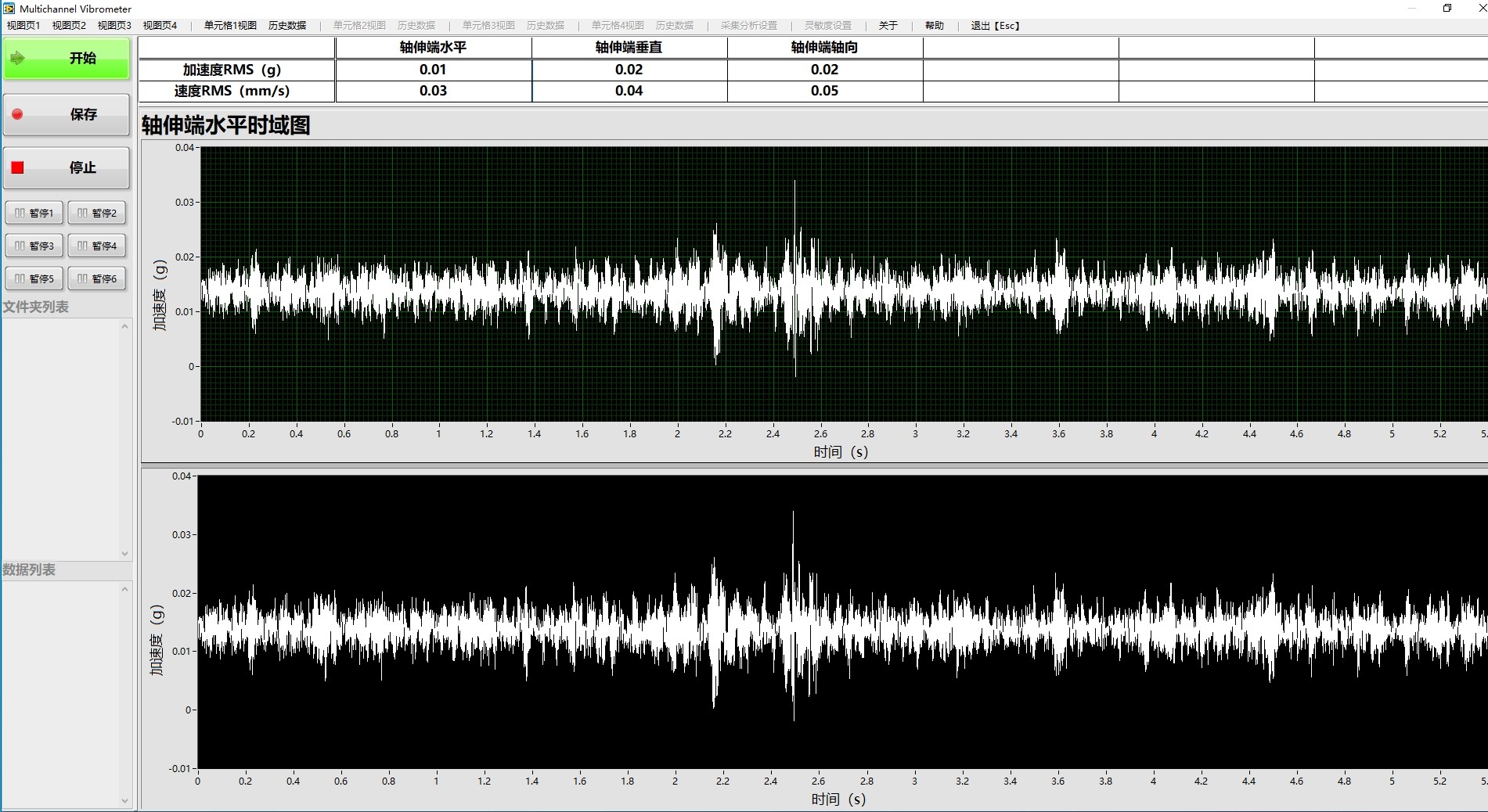Click the up arrow of 文件夹列表 scrollbar
This screenshot has width=1488, height=812.
click(x=124, y=326)
